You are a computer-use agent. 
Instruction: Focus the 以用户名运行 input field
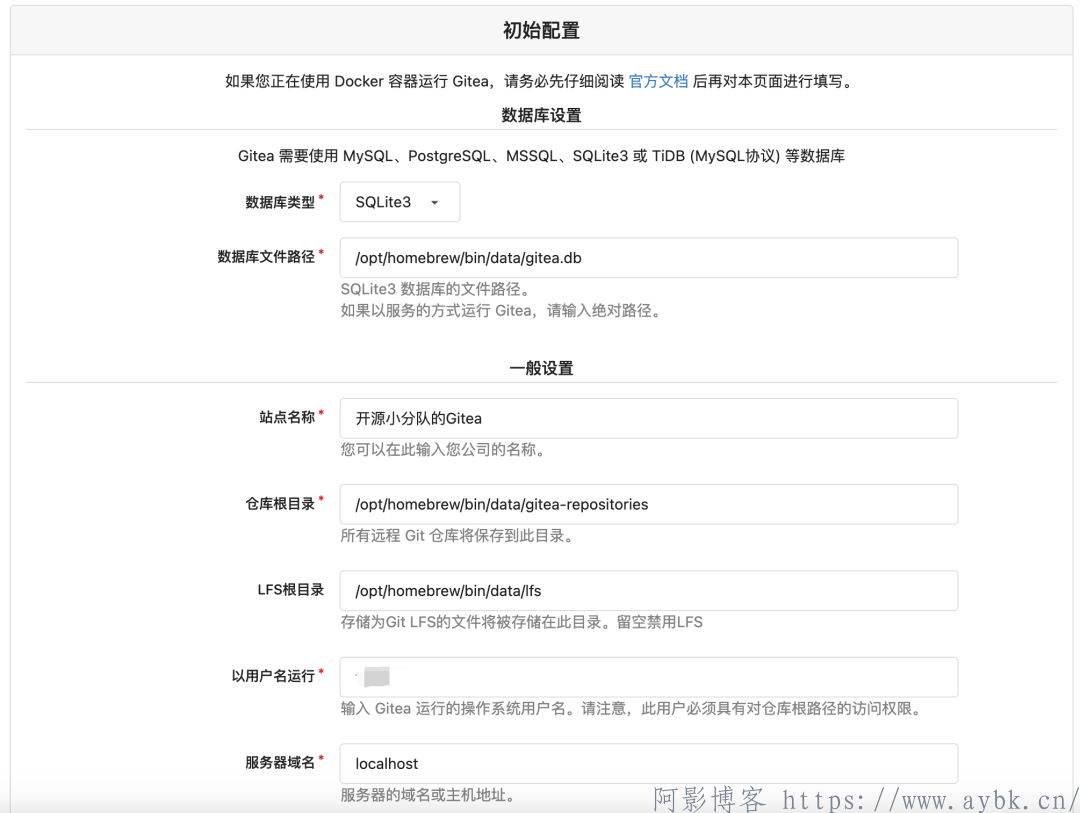coord(648,677)
